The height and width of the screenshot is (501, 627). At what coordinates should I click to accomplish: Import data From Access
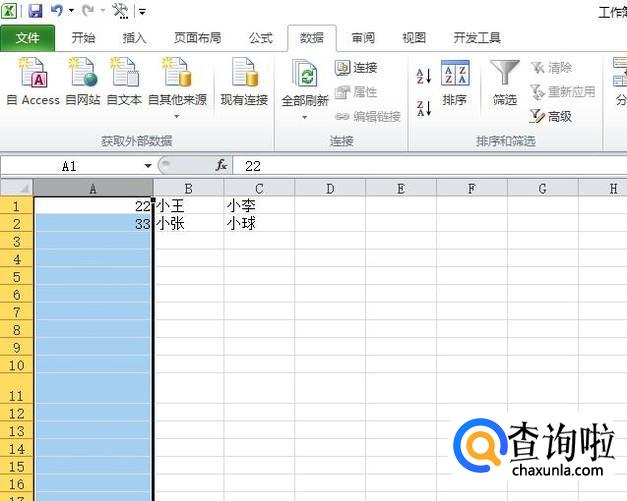33,82
